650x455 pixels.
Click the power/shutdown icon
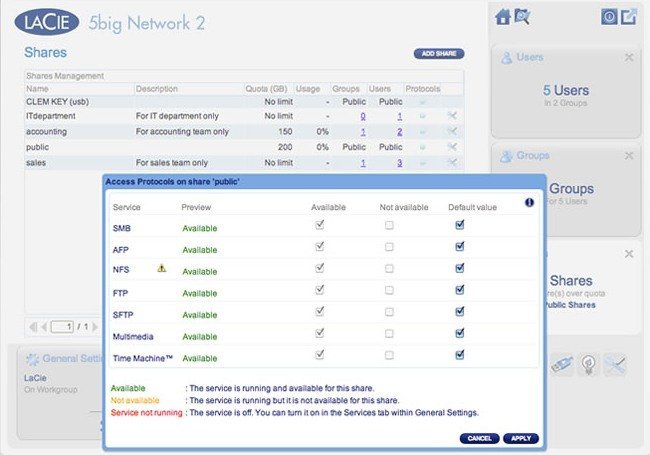pyautogui.click(x=608, y=16)
